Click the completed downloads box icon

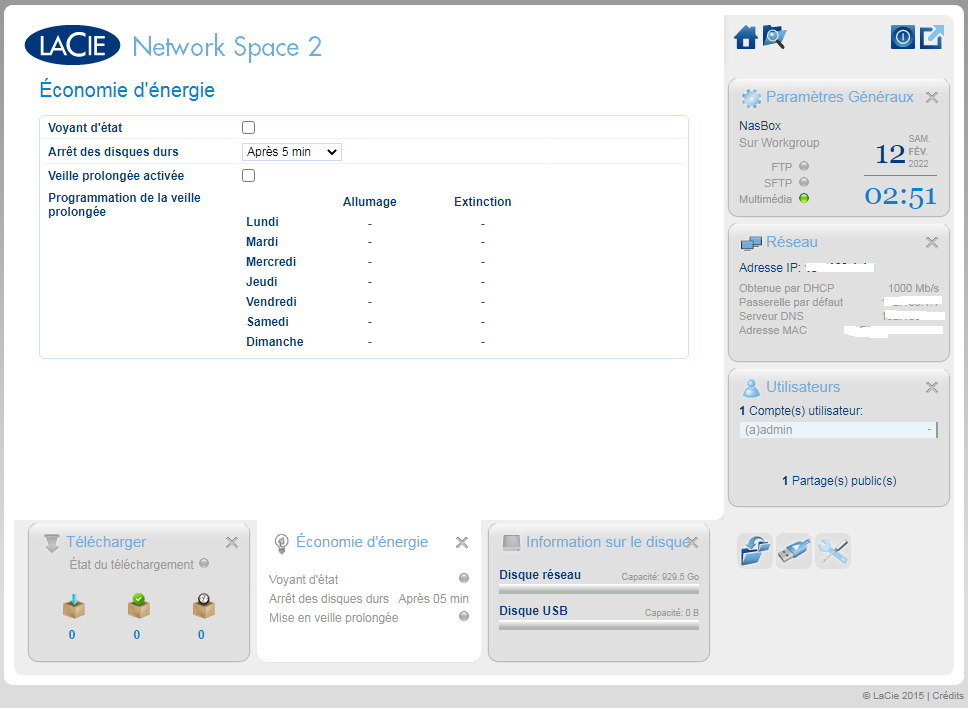(138, 606)
